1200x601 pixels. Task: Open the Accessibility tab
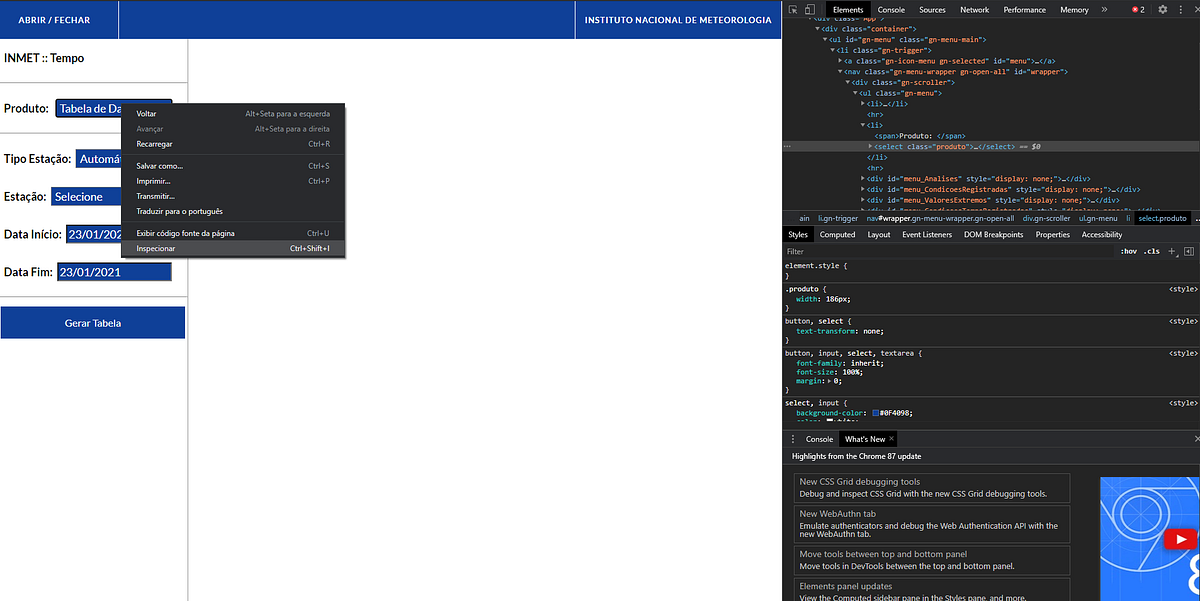tap(1102, 234)
